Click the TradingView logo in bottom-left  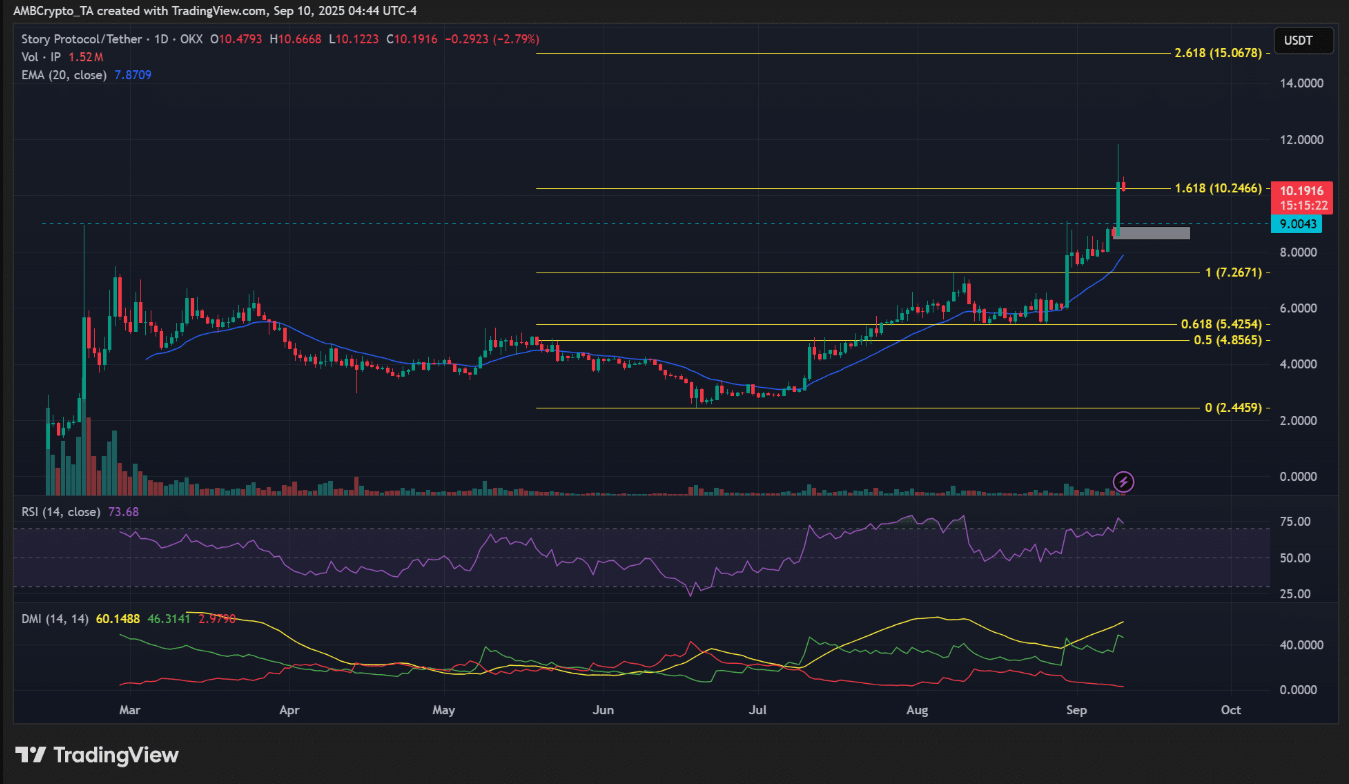[96, 755]
